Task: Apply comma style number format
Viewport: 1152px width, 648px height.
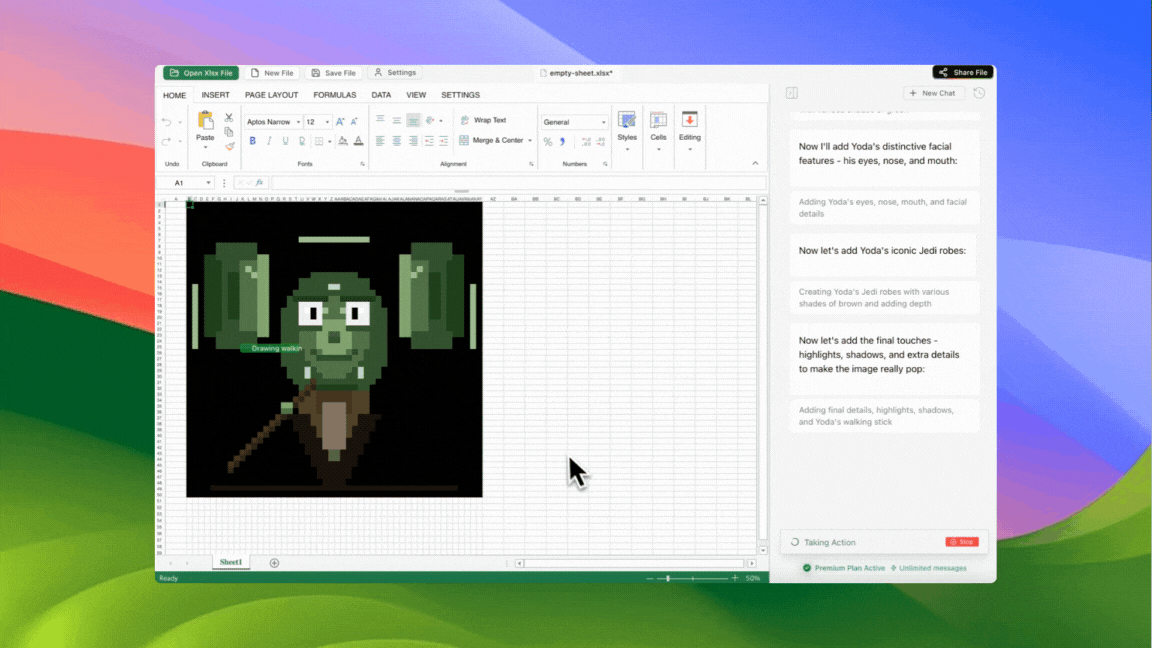Action: tap(563, 142)
